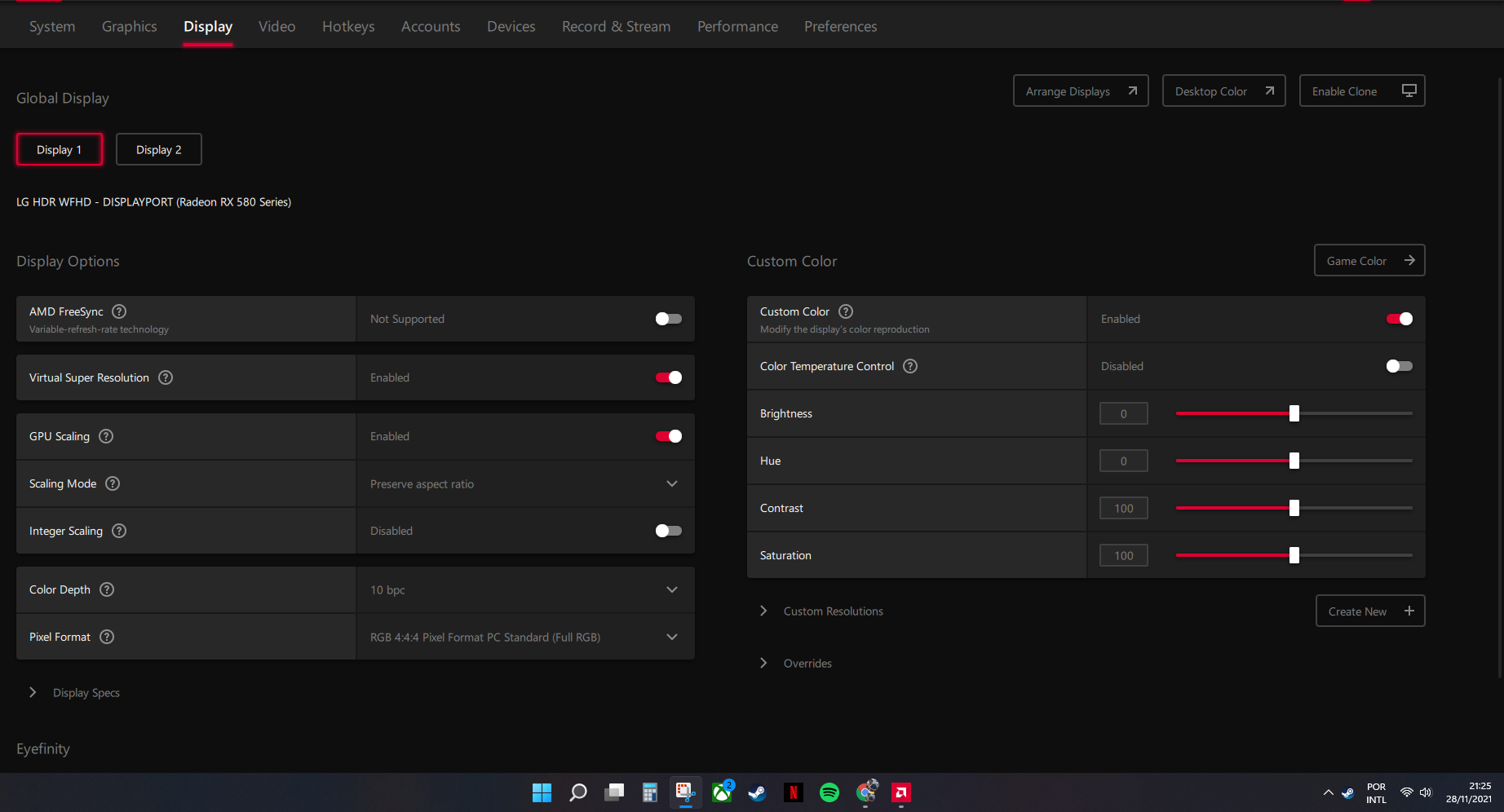Click the Scaling Mode question mark icon
This screenshot has width=1504, height=812.
point(113,483)
